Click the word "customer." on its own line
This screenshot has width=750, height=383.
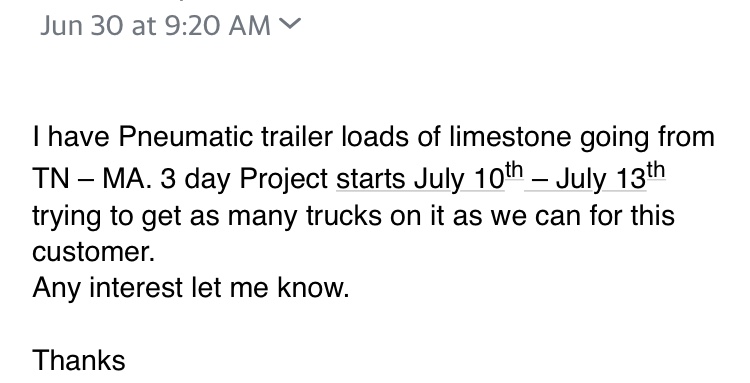point(94,252)
